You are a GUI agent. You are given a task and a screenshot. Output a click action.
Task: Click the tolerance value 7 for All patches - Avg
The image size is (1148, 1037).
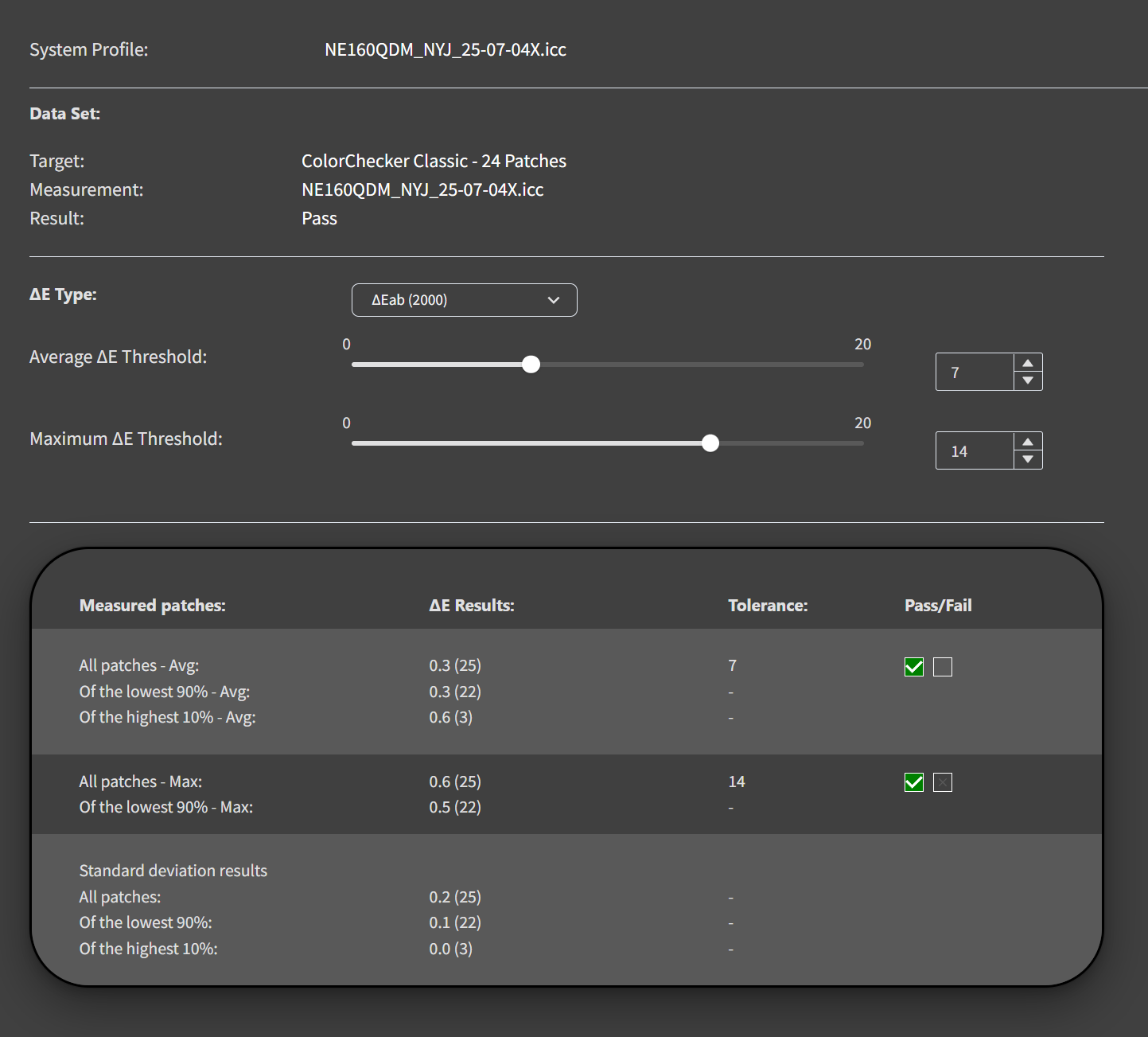pos(733,665)
